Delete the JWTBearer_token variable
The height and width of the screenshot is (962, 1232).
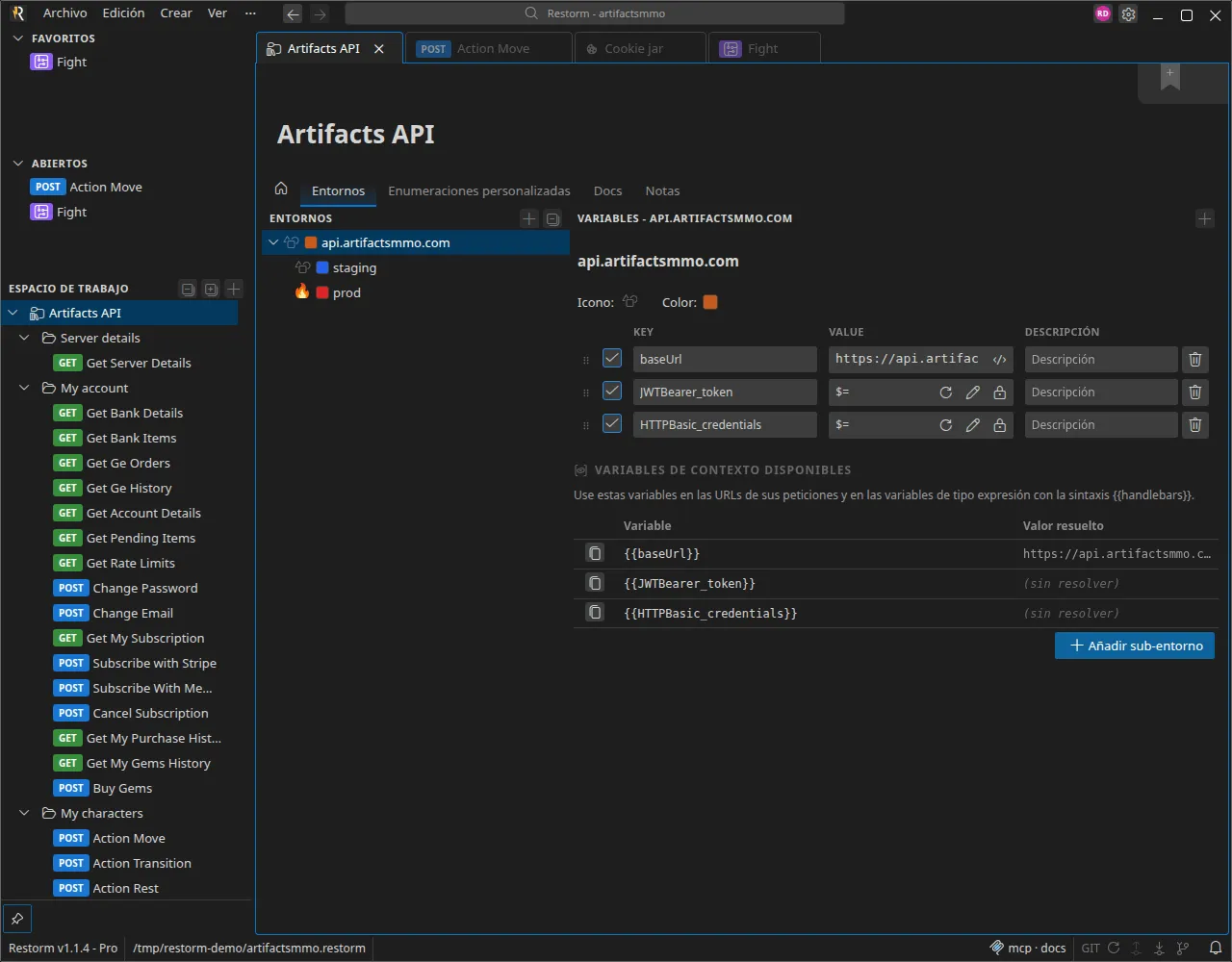click(x=1195, y=392)
